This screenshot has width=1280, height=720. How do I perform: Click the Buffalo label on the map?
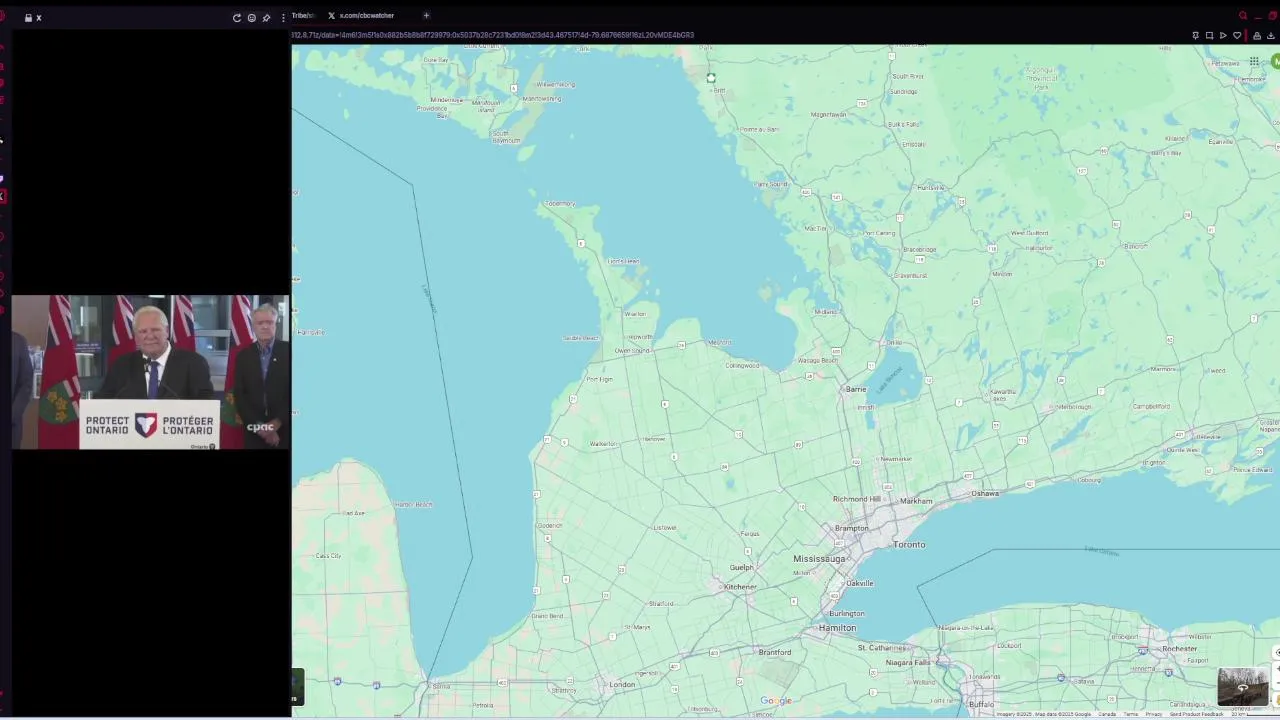tap(982, 705)
